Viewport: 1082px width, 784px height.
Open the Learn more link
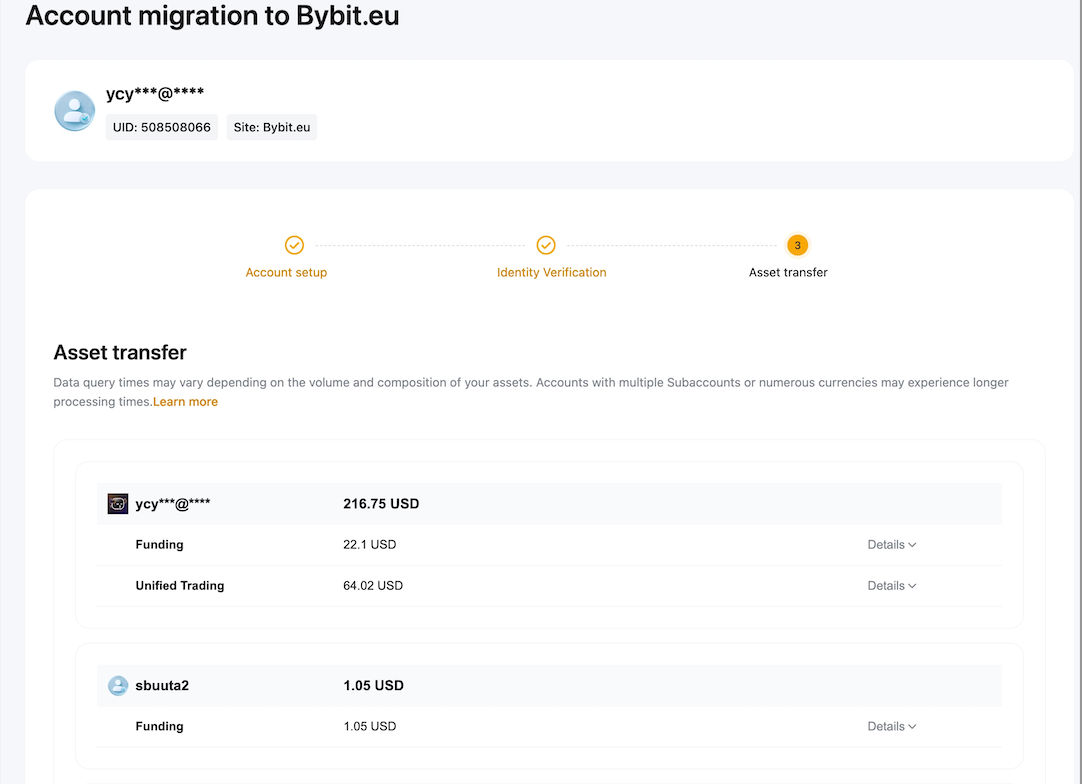pos(185,402)
